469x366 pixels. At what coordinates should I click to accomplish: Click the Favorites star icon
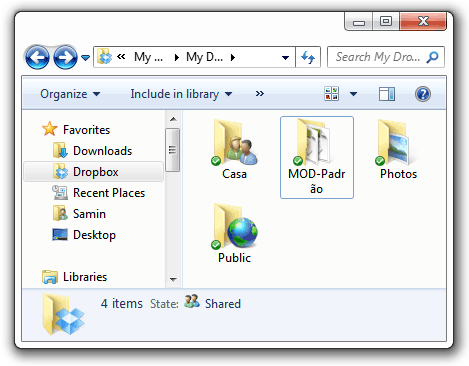click(x=50, y=129)
